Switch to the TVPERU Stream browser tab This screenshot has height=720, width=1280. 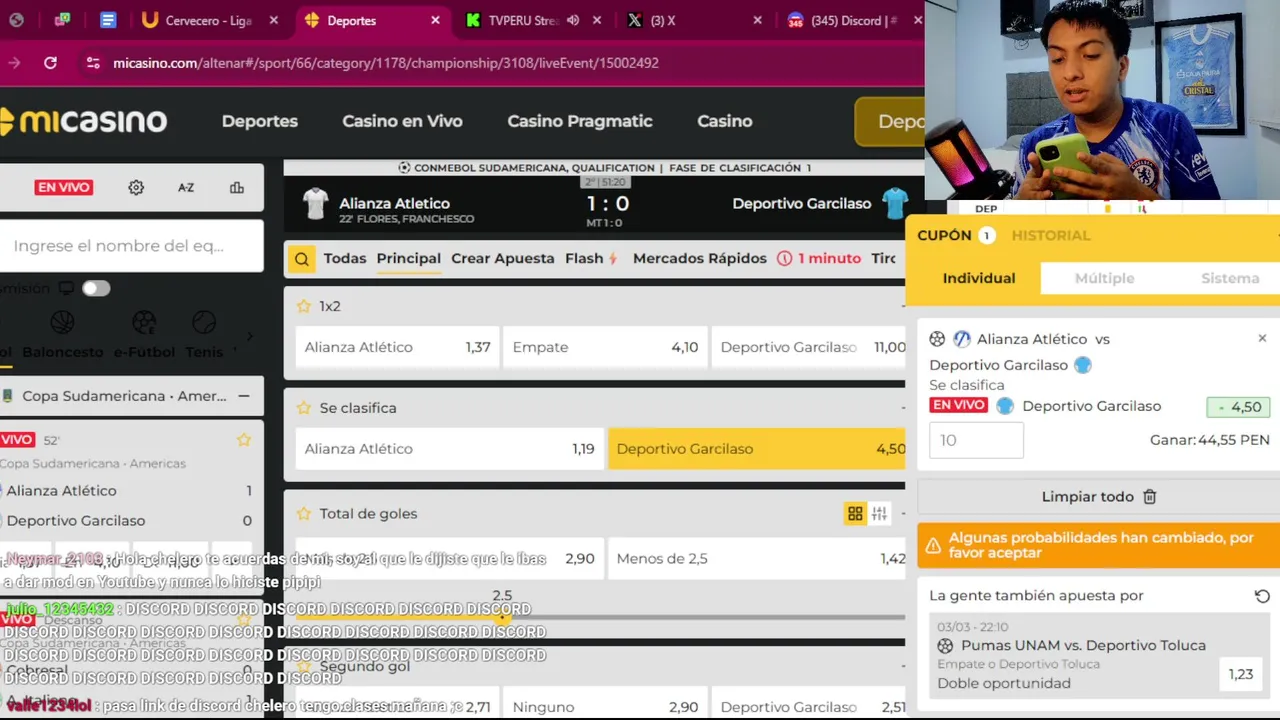(535, 20)
